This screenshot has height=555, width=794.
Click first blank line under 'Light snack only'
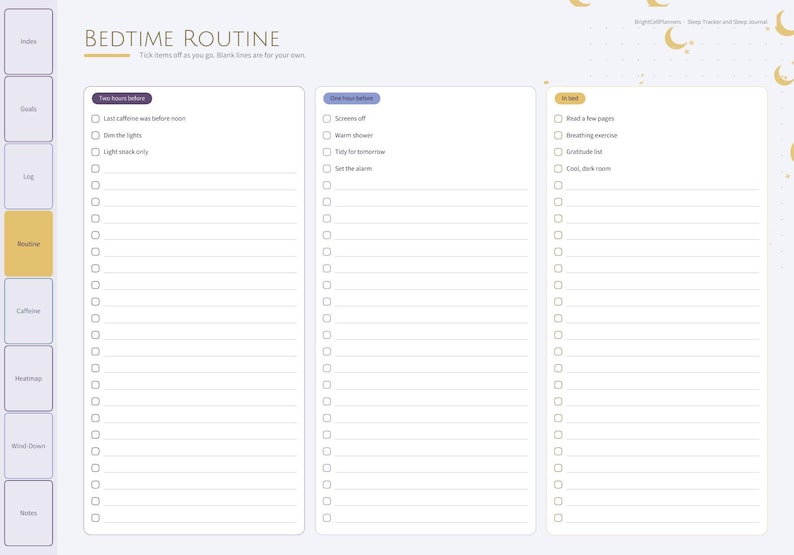pos(200,170)
